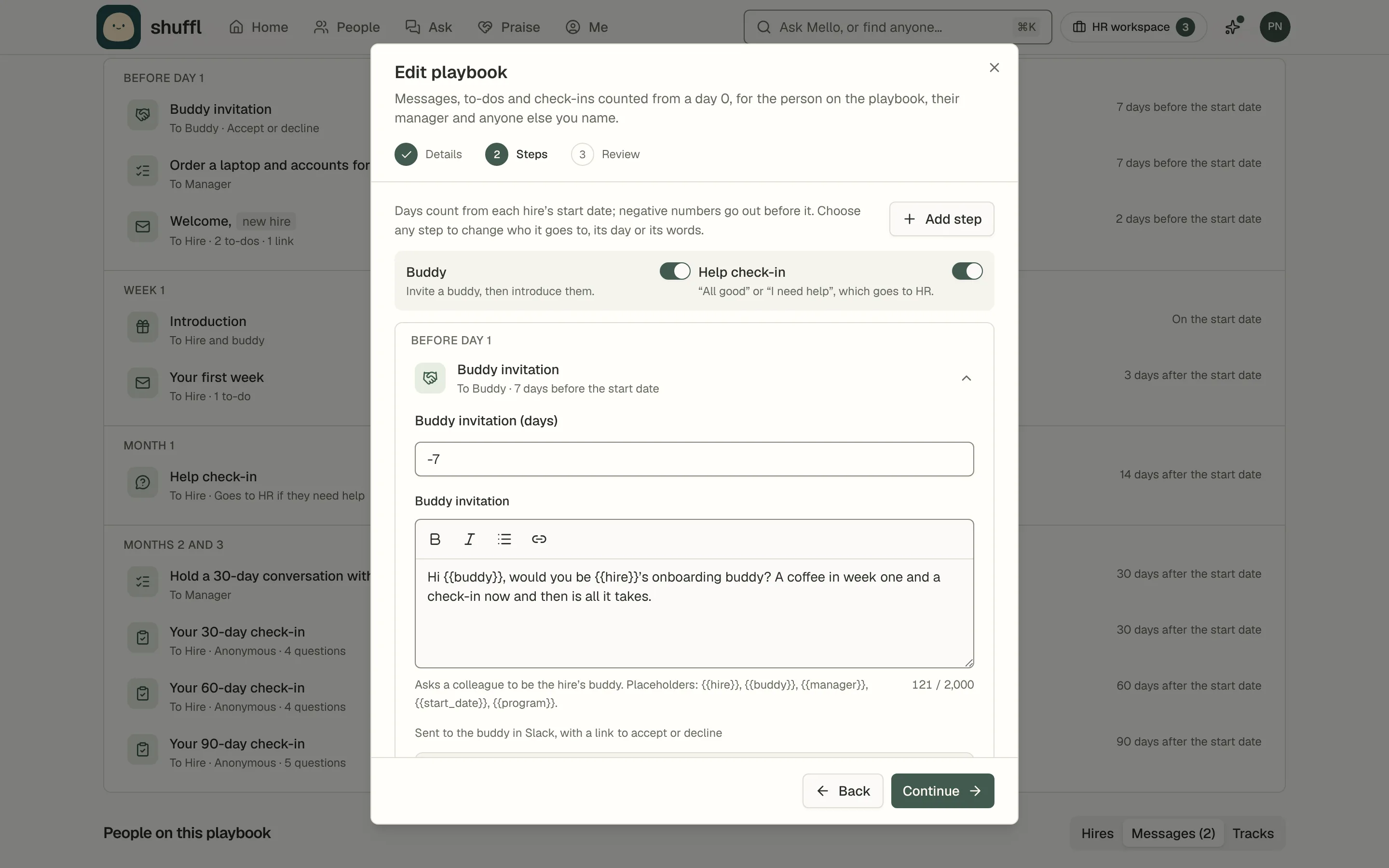Click the clipboard icon for Your 60-day check-in
The height and width of the screenshot is (868, 1389).
pyautogui.click(x=142, y=693)
